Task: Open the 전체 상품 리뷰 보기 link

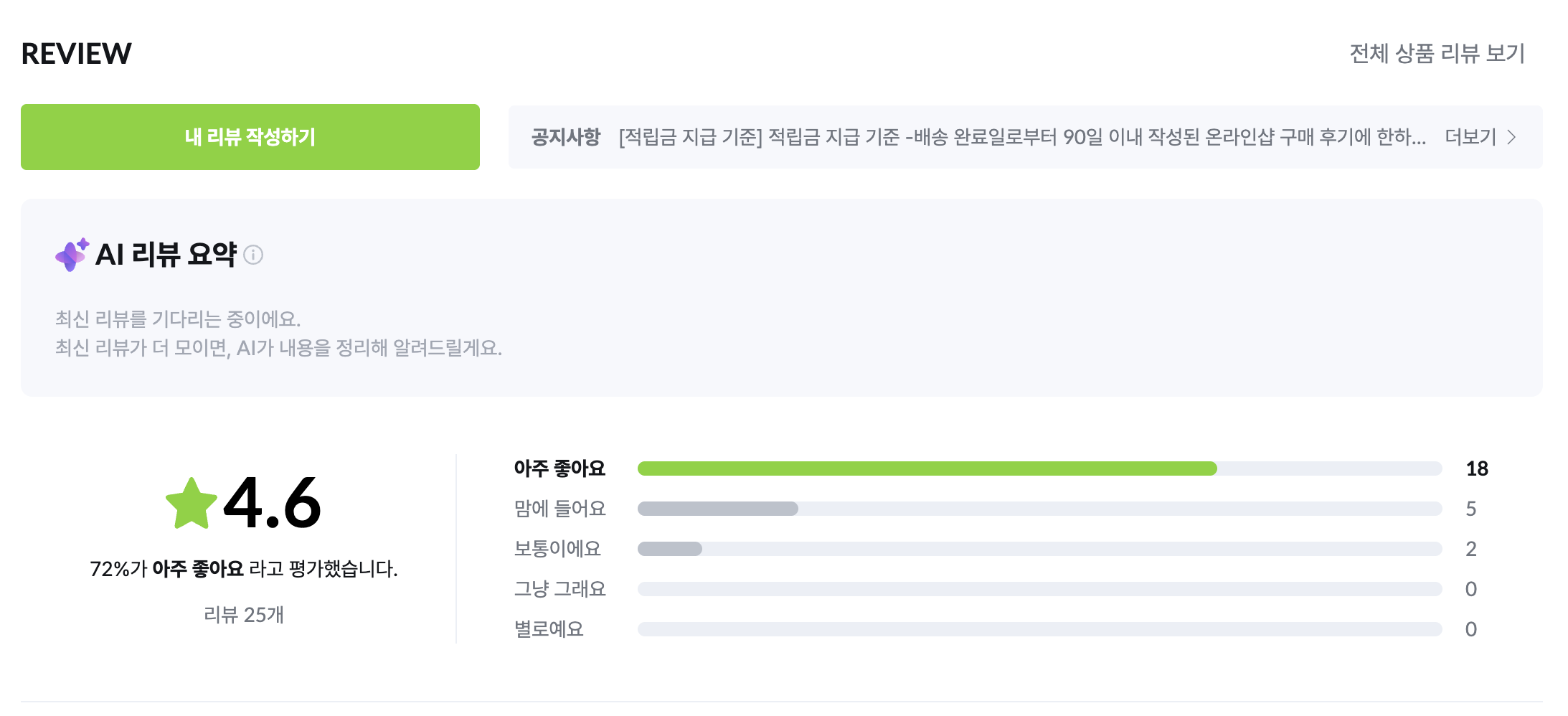Action: 1437,54
